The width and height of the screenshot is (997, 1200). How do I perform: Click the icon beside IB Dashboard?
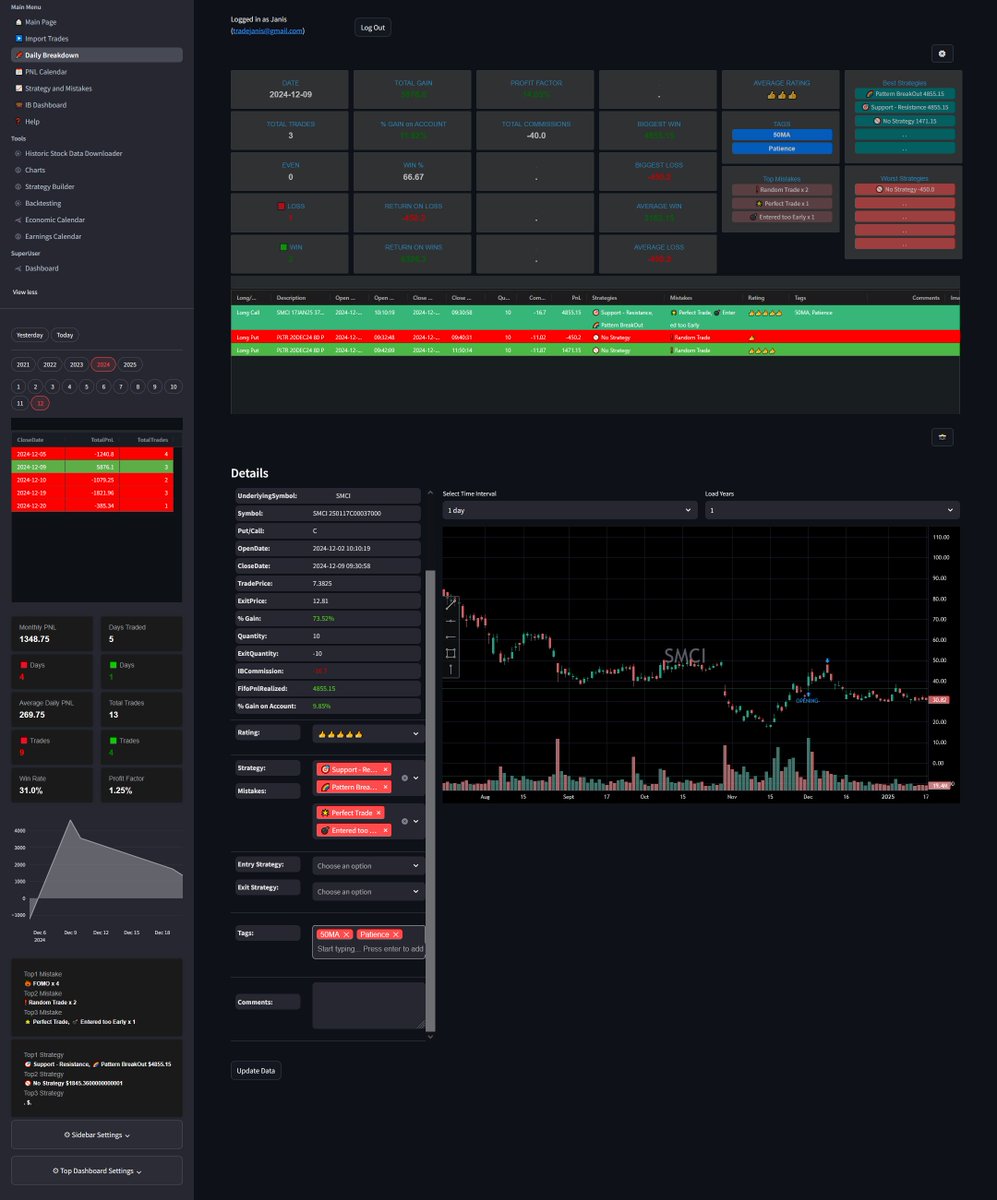tap(18, 105)
